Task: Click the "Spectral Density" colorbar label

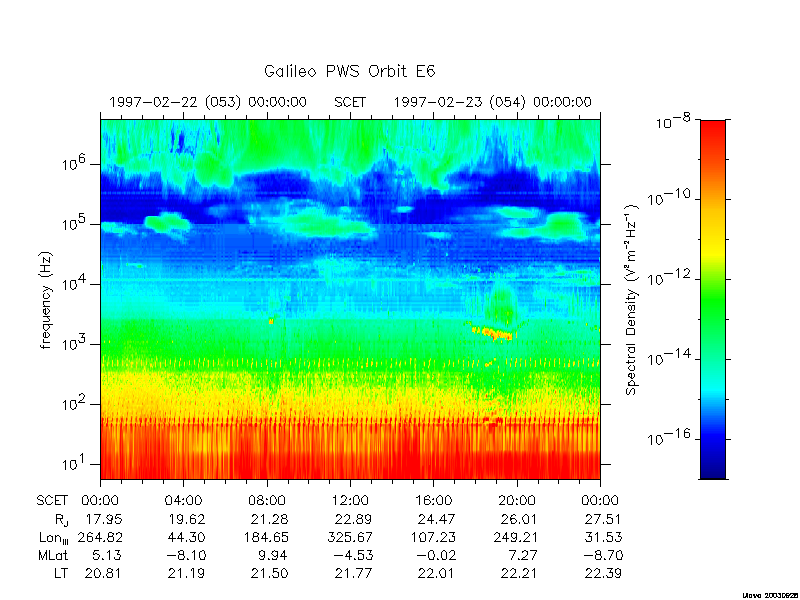Action: [x=631, y=299]
